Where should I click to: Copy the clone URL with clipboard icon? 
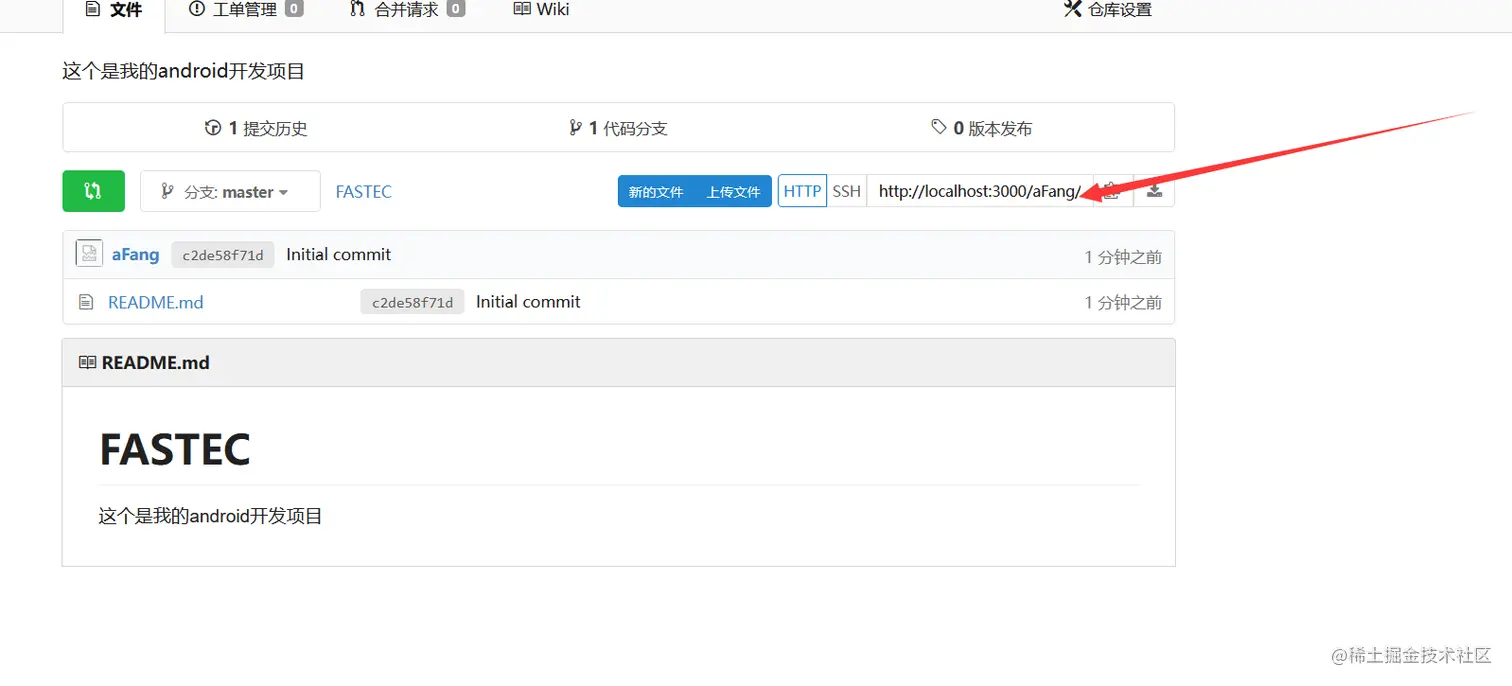pos(1113,191)
